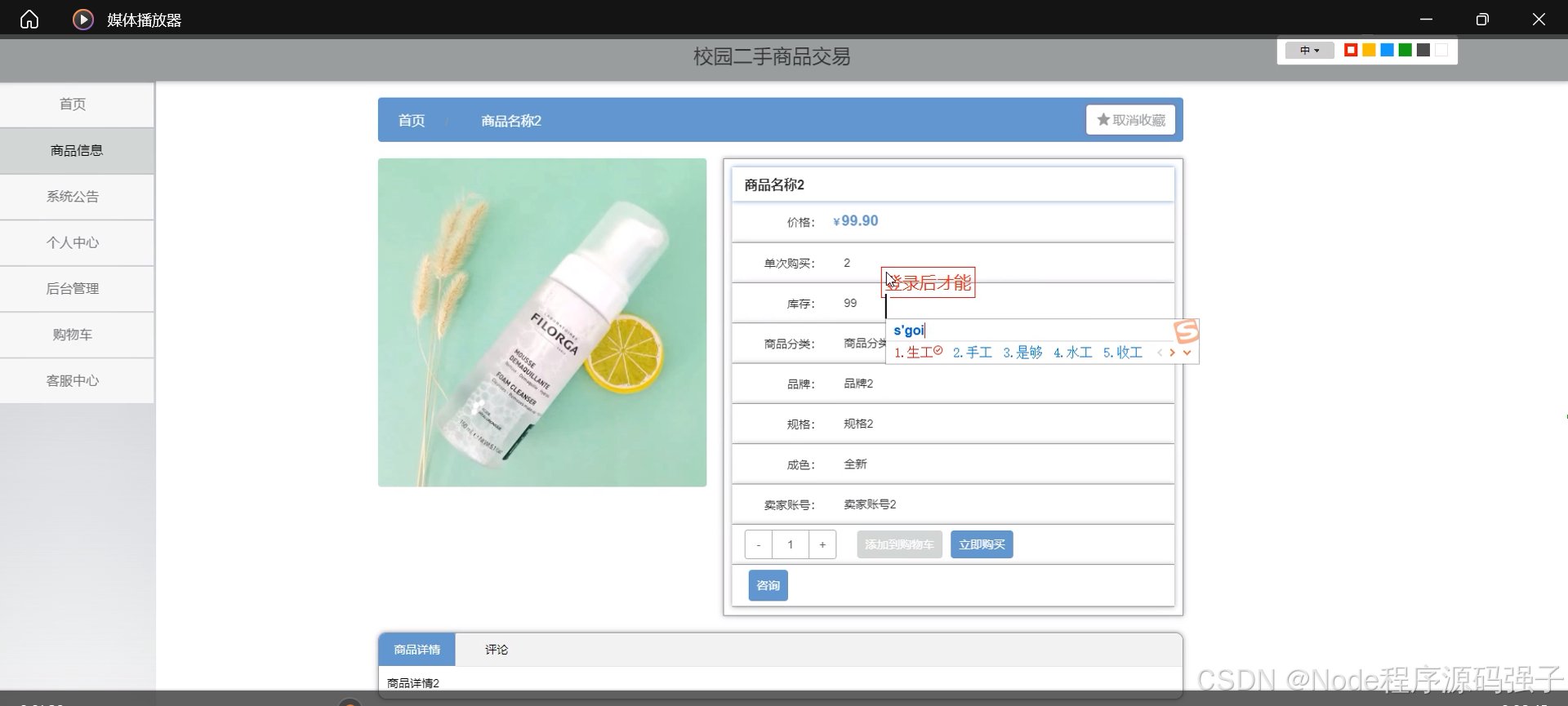The image size is (1568, 706).
Task: Click 商品名称2 breadcrumb text
Action: point(511,121)
